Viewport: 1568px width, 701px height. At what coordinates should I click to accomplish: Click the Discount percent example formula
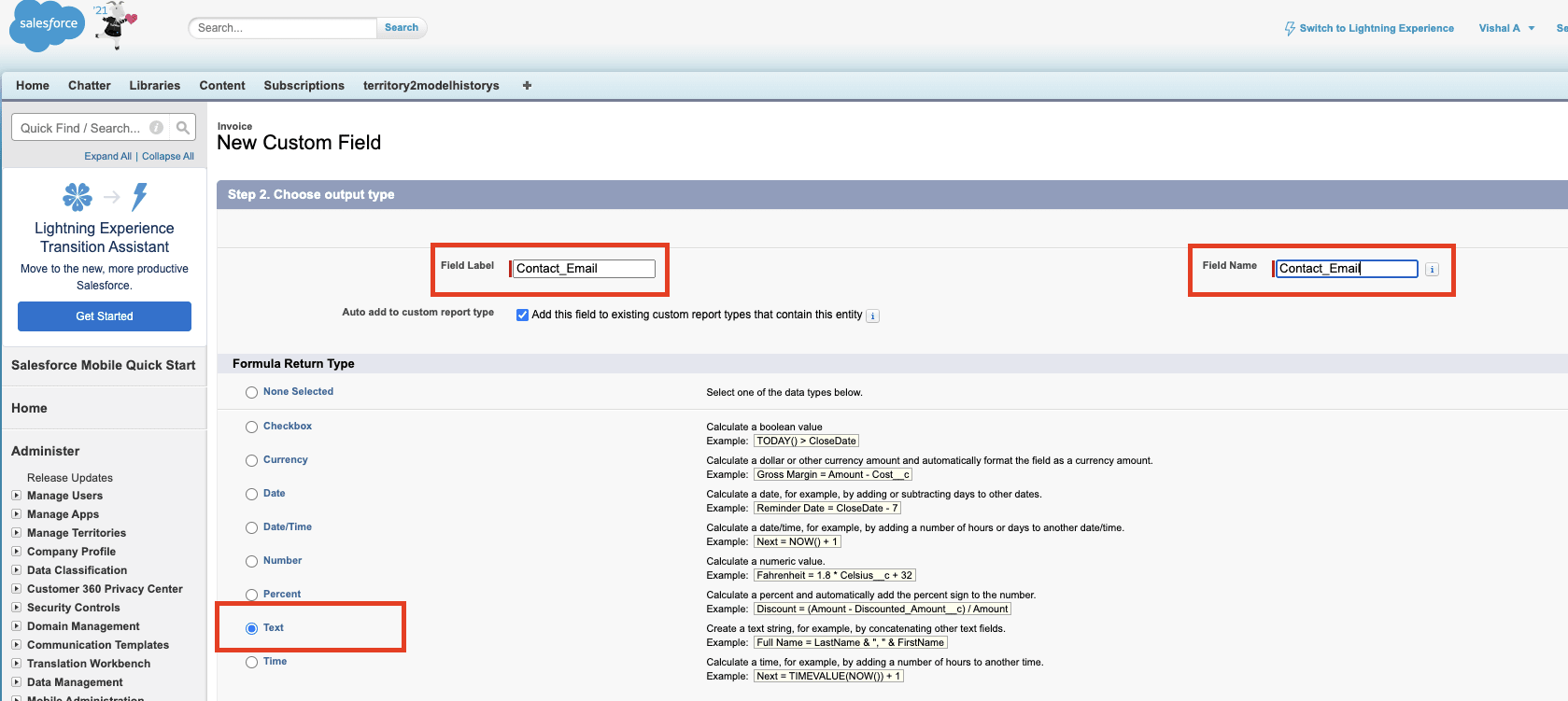[x=883, y=610]
